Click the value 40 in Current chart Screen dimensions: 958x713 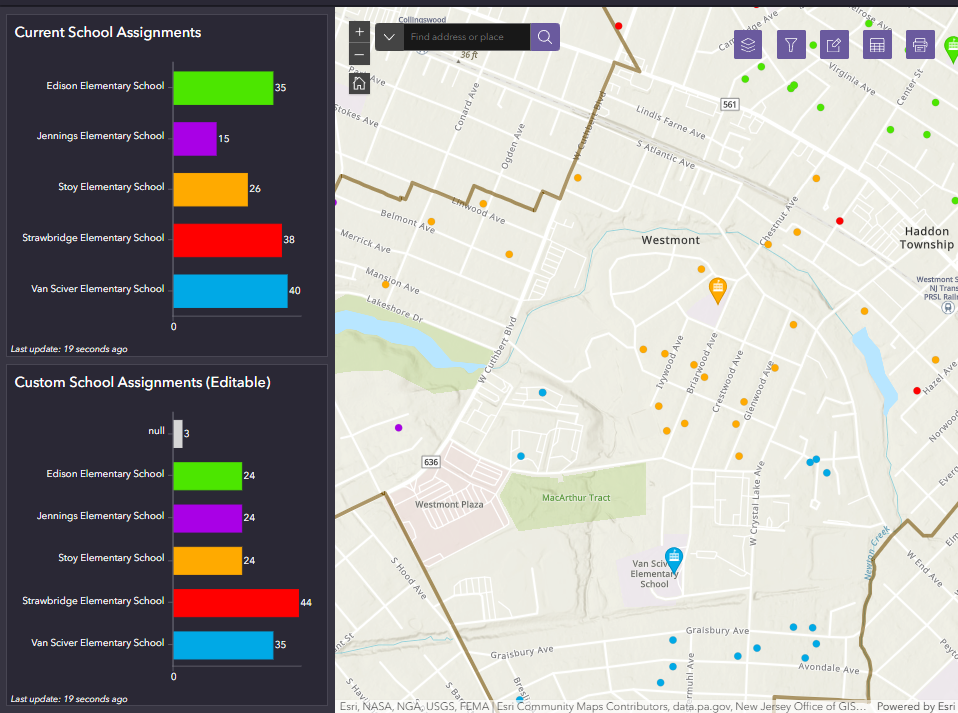point(294,291)
